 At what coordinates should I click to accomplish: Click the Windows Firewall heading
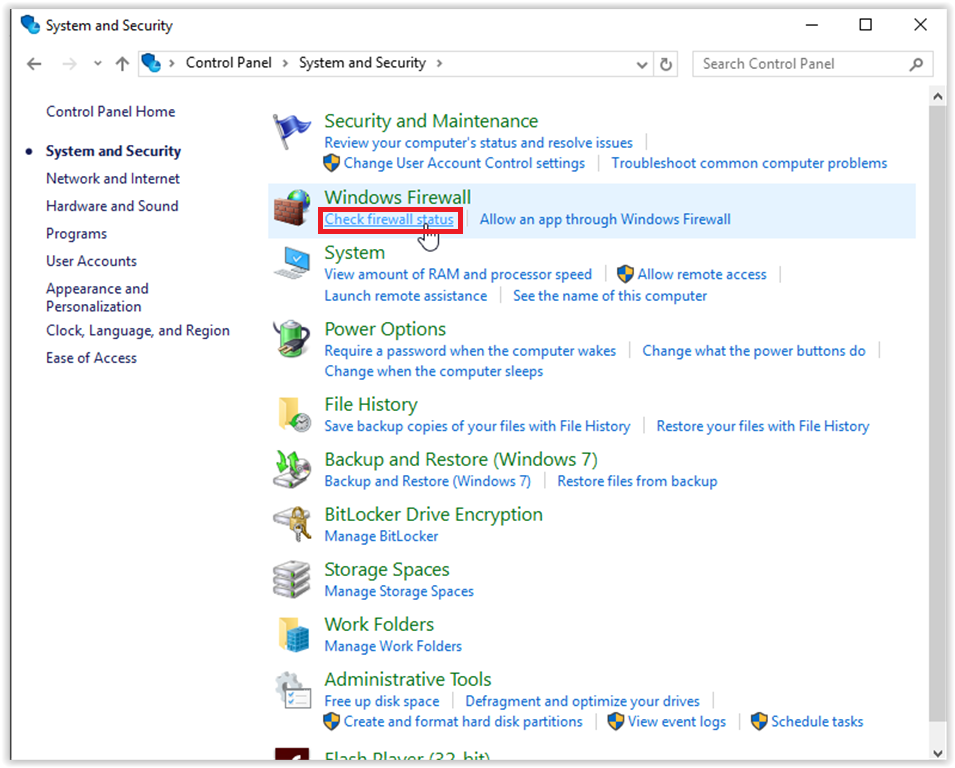pyautogui.click(x=397, y=197)
